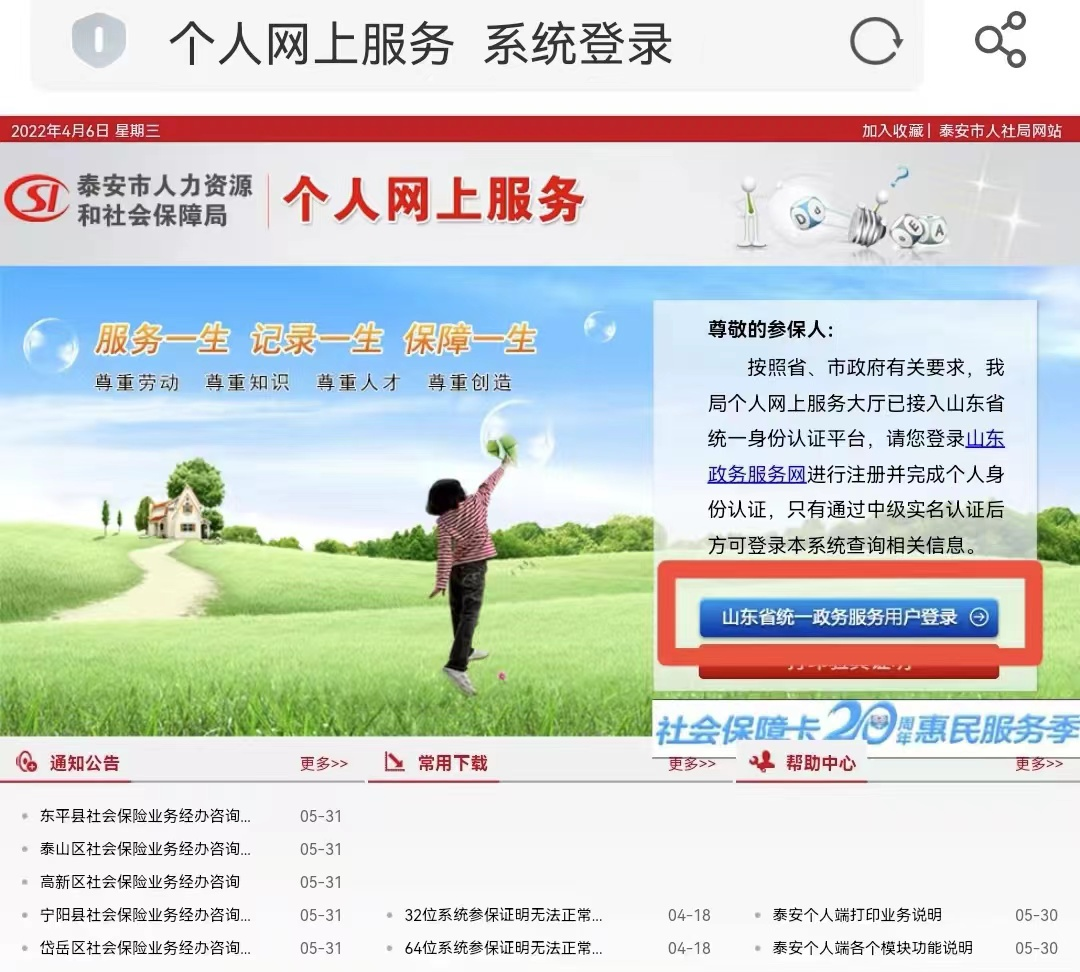Select the 常用下载 tab heading
The width and height of the screenshot is (1080, 972).
(453, 763)
